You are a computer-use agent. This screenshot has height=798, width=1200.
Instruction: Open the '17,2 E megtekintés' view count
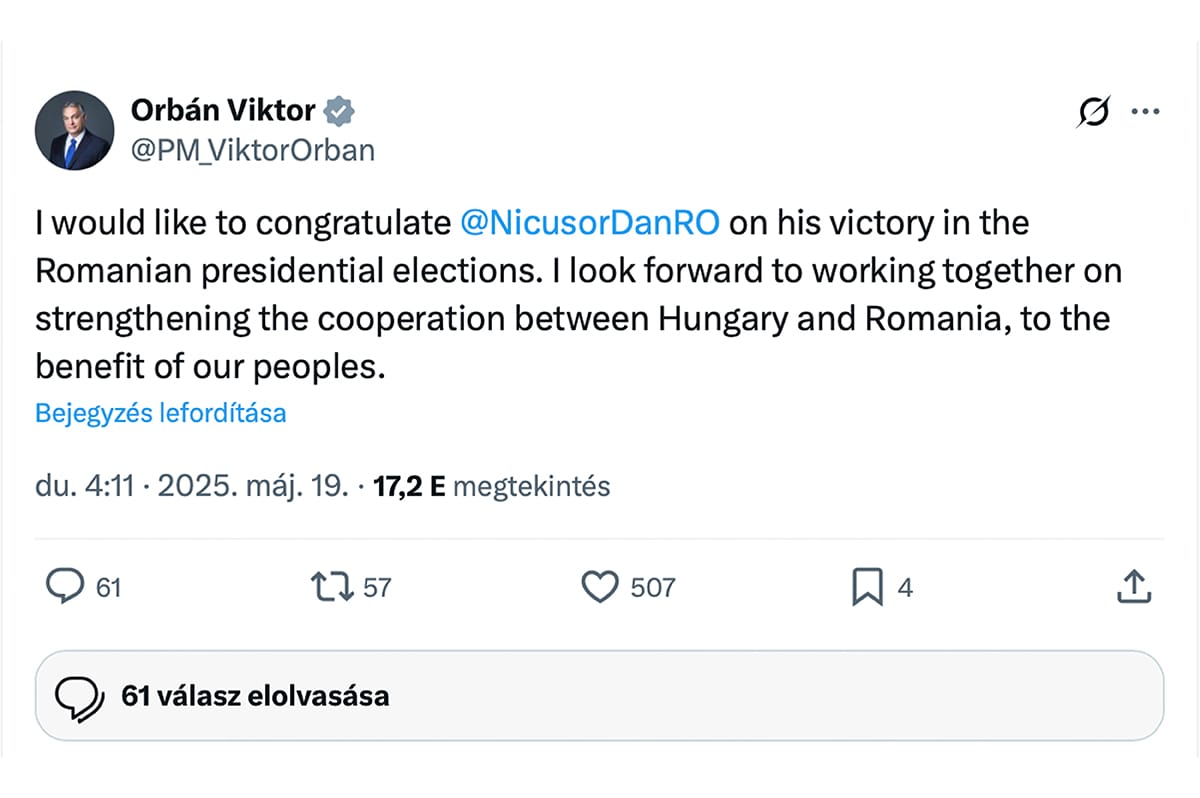pos(491,487)
